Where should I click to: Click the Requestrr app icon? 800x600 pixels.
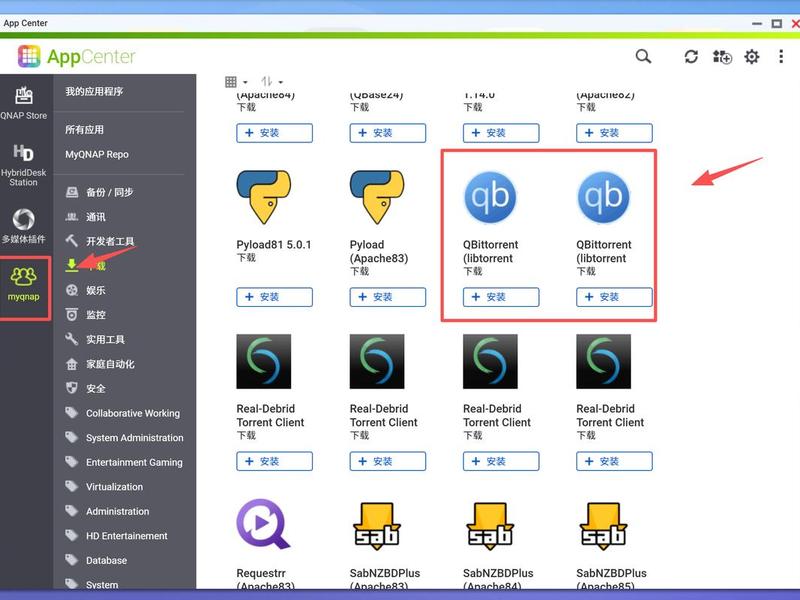coord(264,524)
